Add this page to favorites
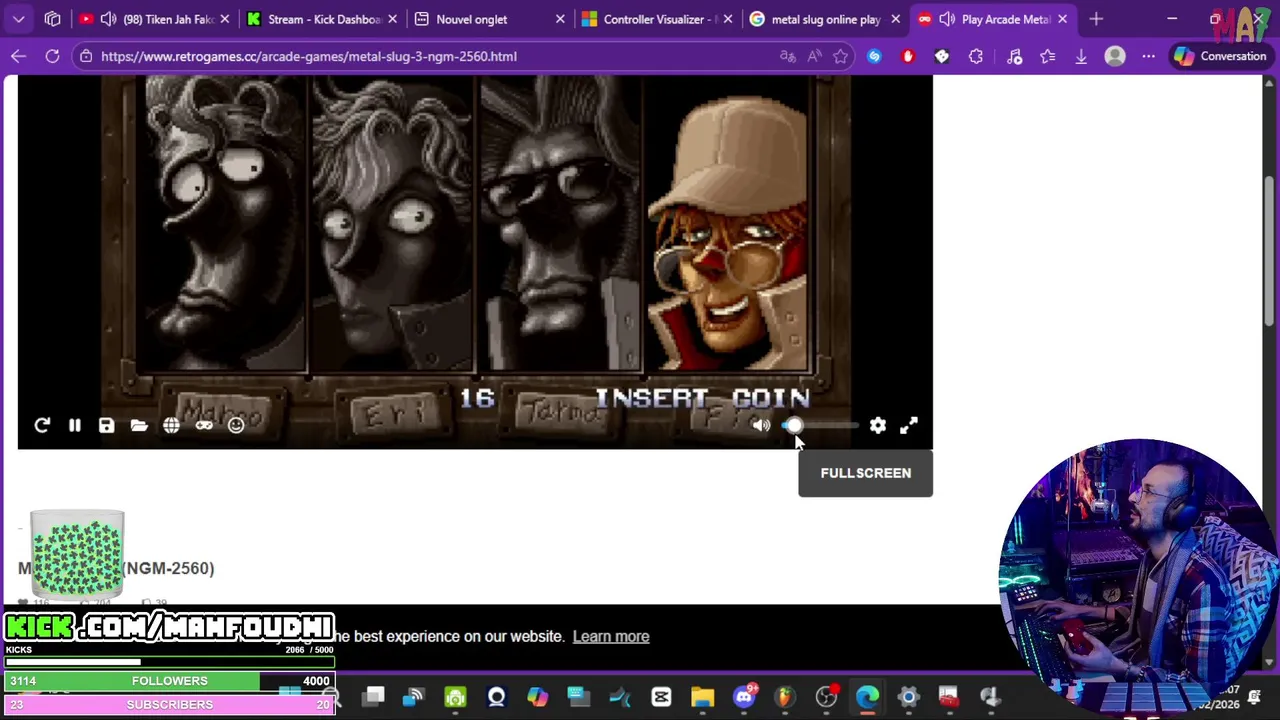The height and width of the screenshot is (720, 1280). (840, 57)
